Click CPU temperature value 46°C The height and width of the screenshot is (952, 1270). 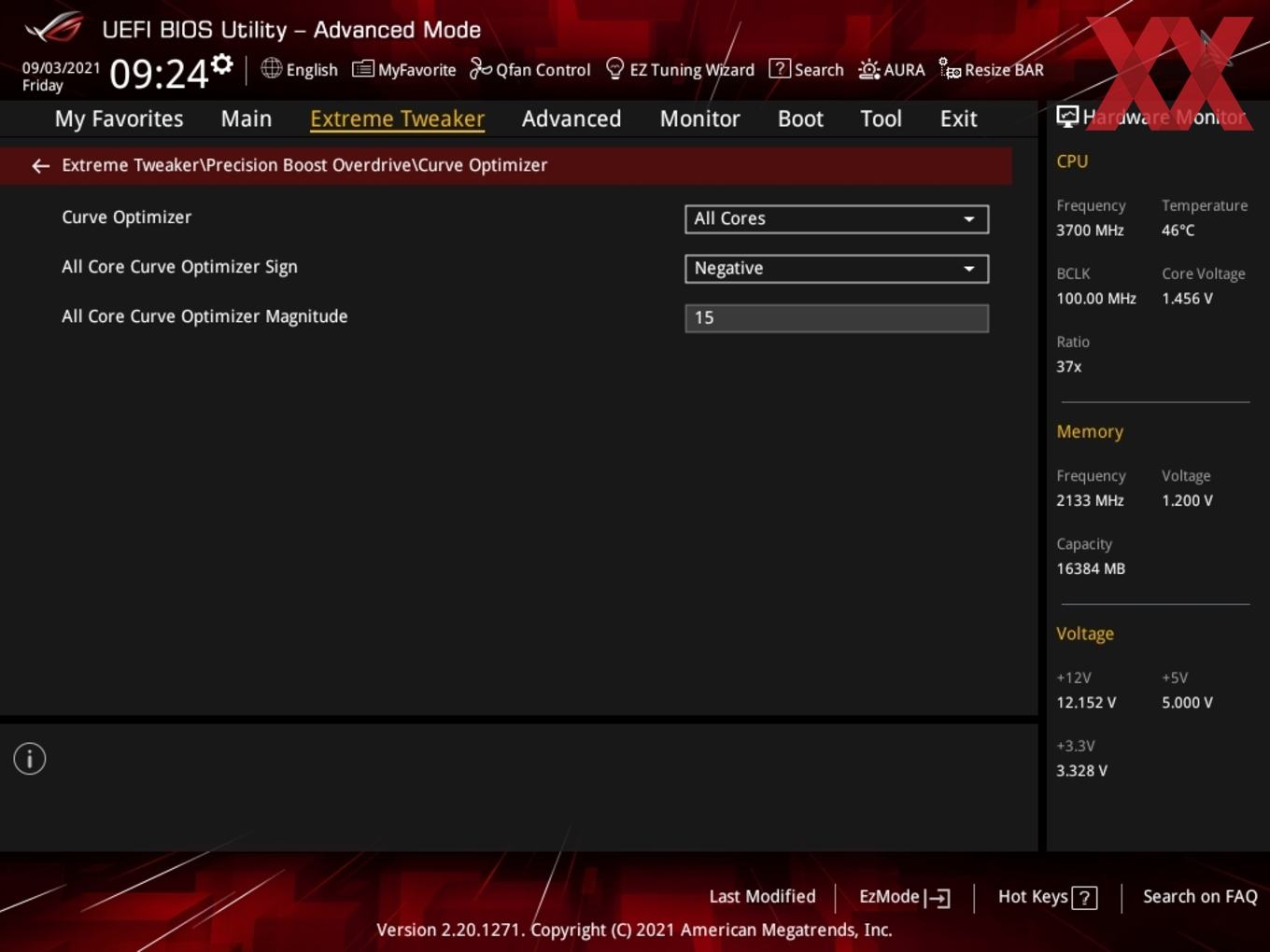point(1178,230)
